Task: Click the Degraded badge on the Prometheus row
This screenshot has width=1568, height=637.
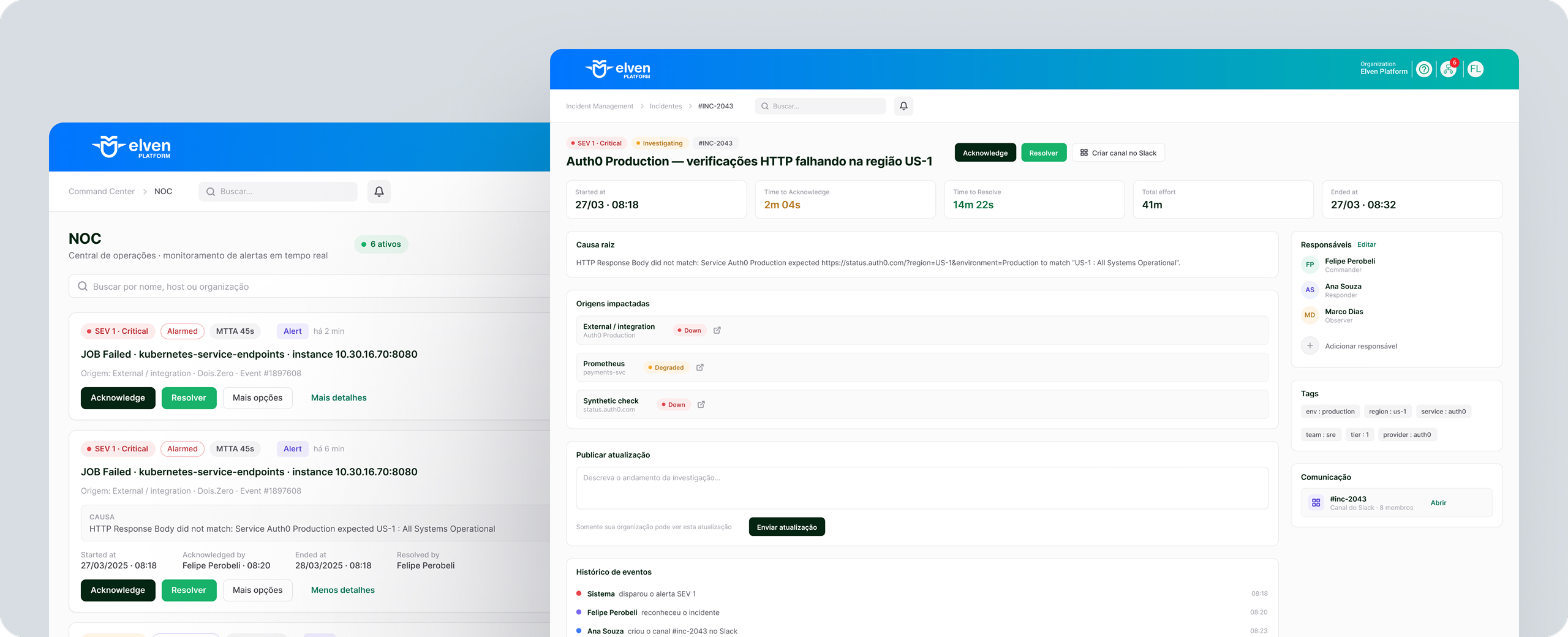Action: 666,367
